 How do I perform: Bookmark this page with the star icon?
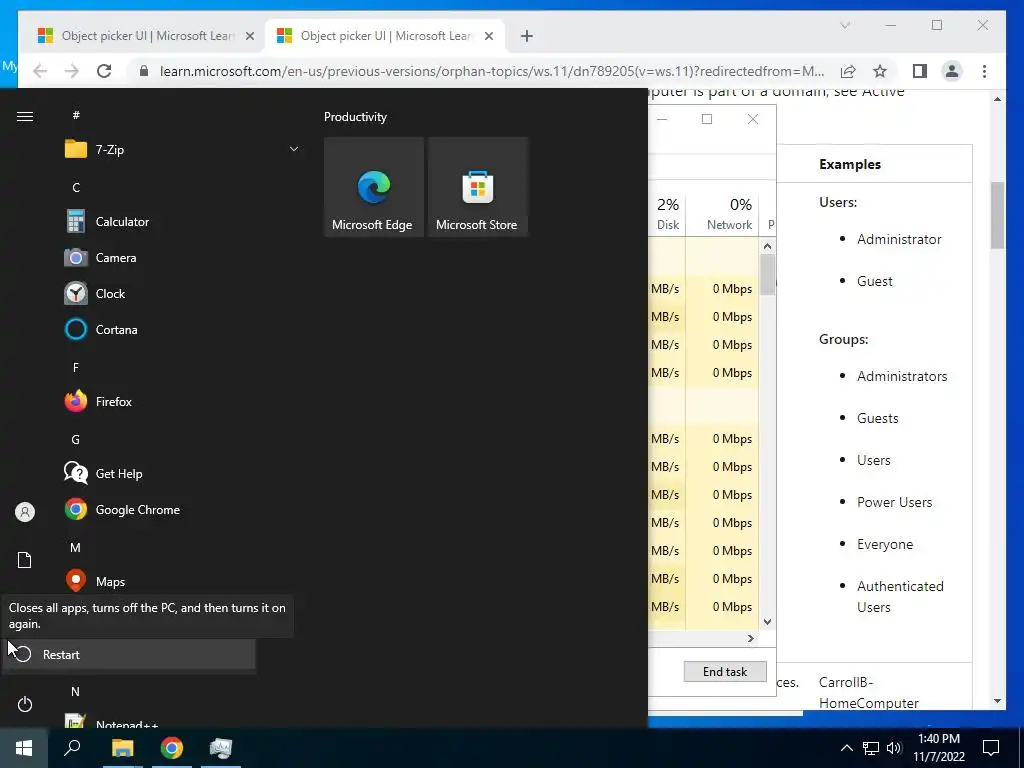tap(880, 71)
